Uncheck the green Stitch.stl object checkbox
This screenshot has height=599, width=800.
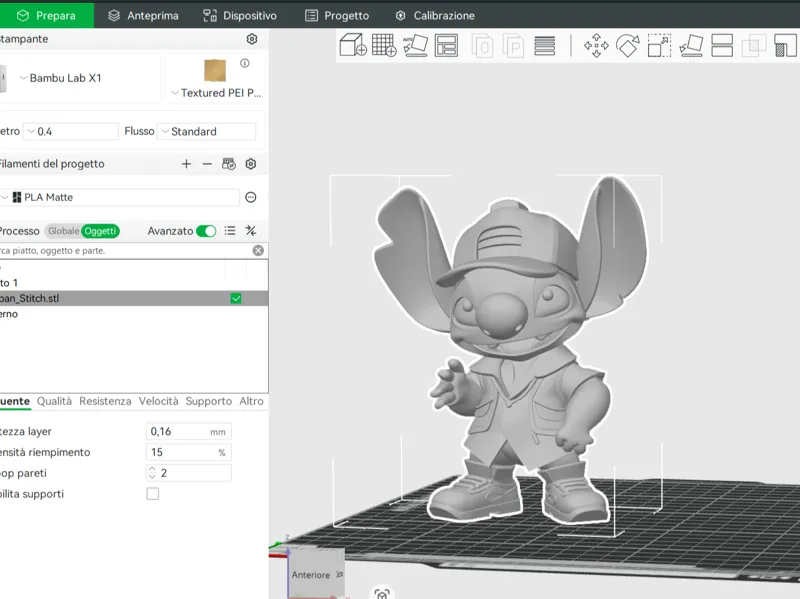pyautogui.click(x=236, y=298)
